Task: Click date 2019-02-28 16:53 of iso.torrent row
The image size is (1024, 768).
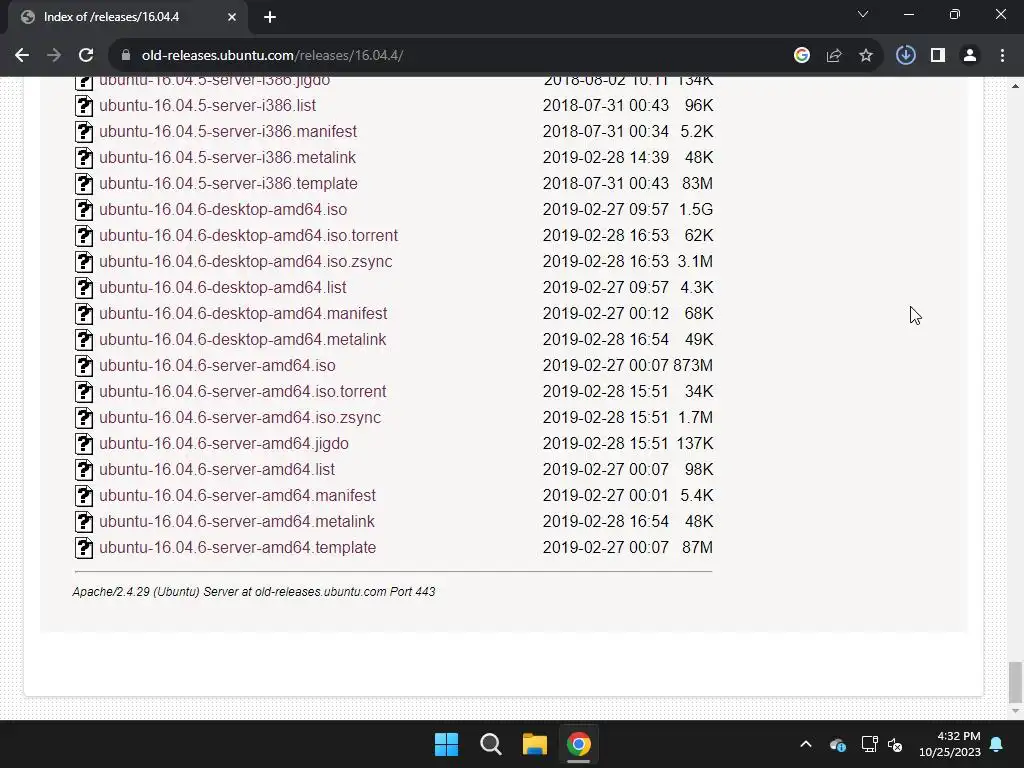Action: coord(605,236)
